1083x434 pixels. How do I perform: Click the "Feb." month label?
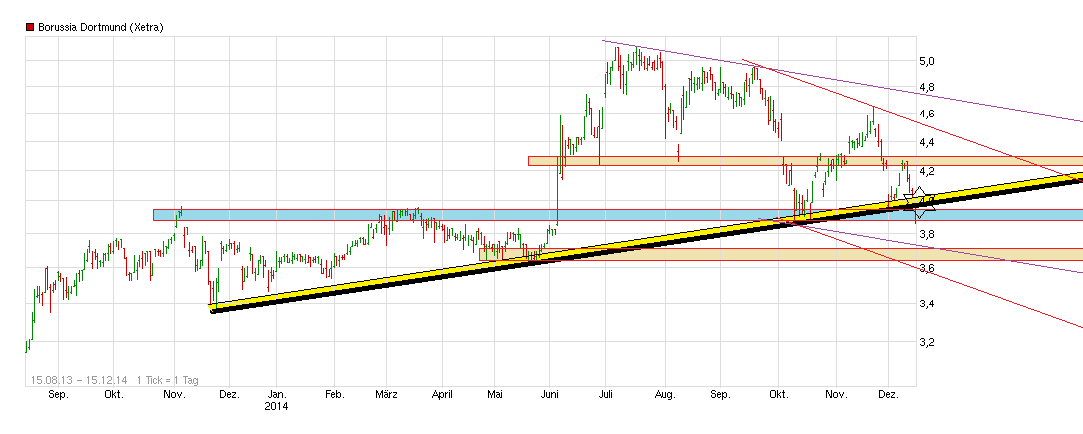pos(334,395)
